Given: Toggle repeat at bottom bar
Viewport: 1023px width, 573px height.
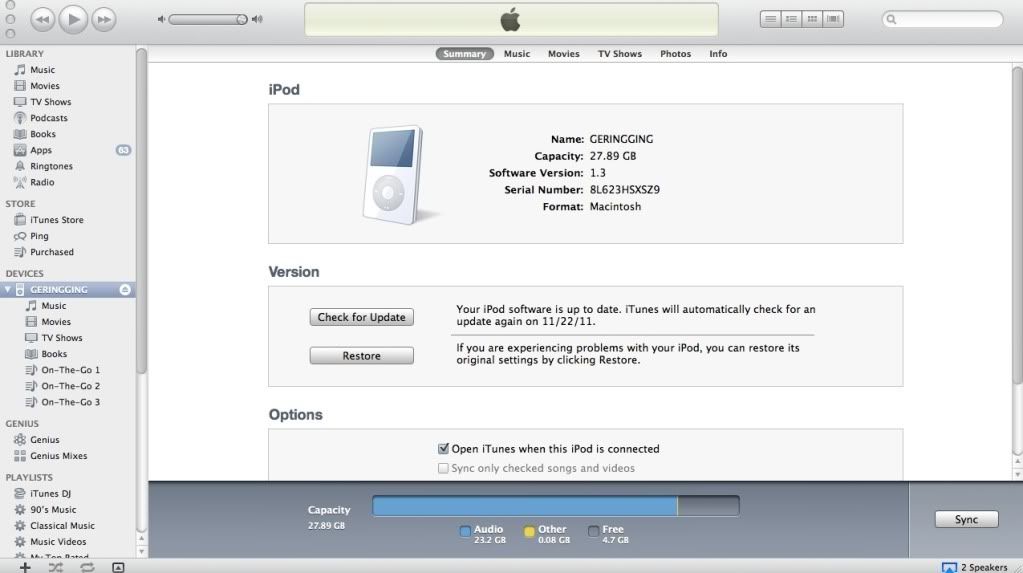Looking at the screenshot, I should coord(87,567).
